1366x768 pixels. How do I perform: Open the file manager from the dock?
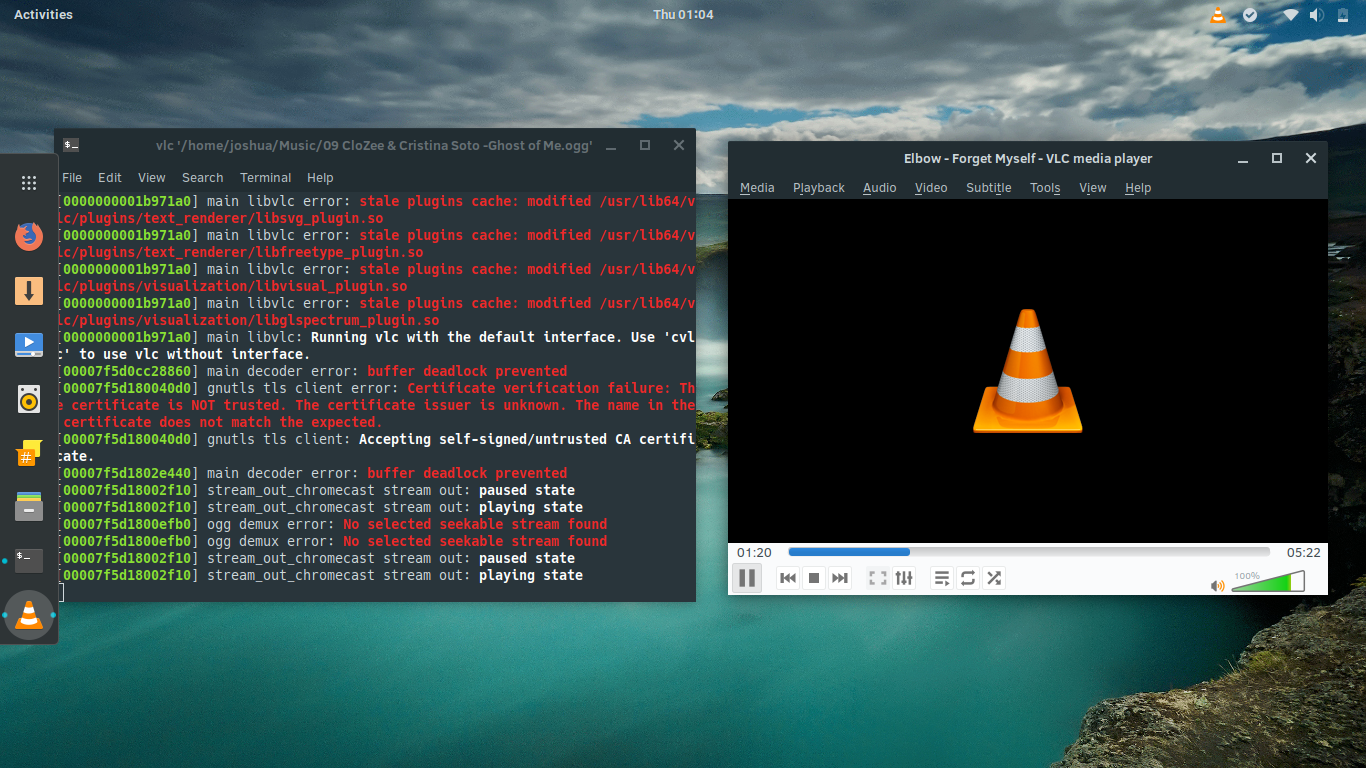[x=29, y=507]
